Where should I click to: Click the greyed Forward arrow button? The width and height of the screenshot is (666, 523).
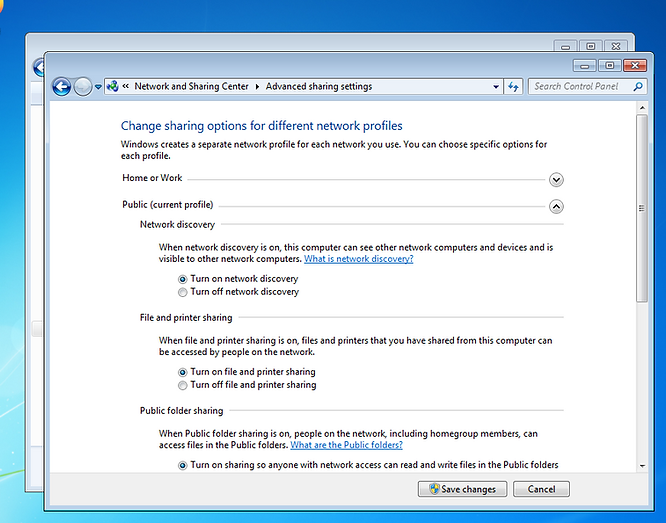82,87
